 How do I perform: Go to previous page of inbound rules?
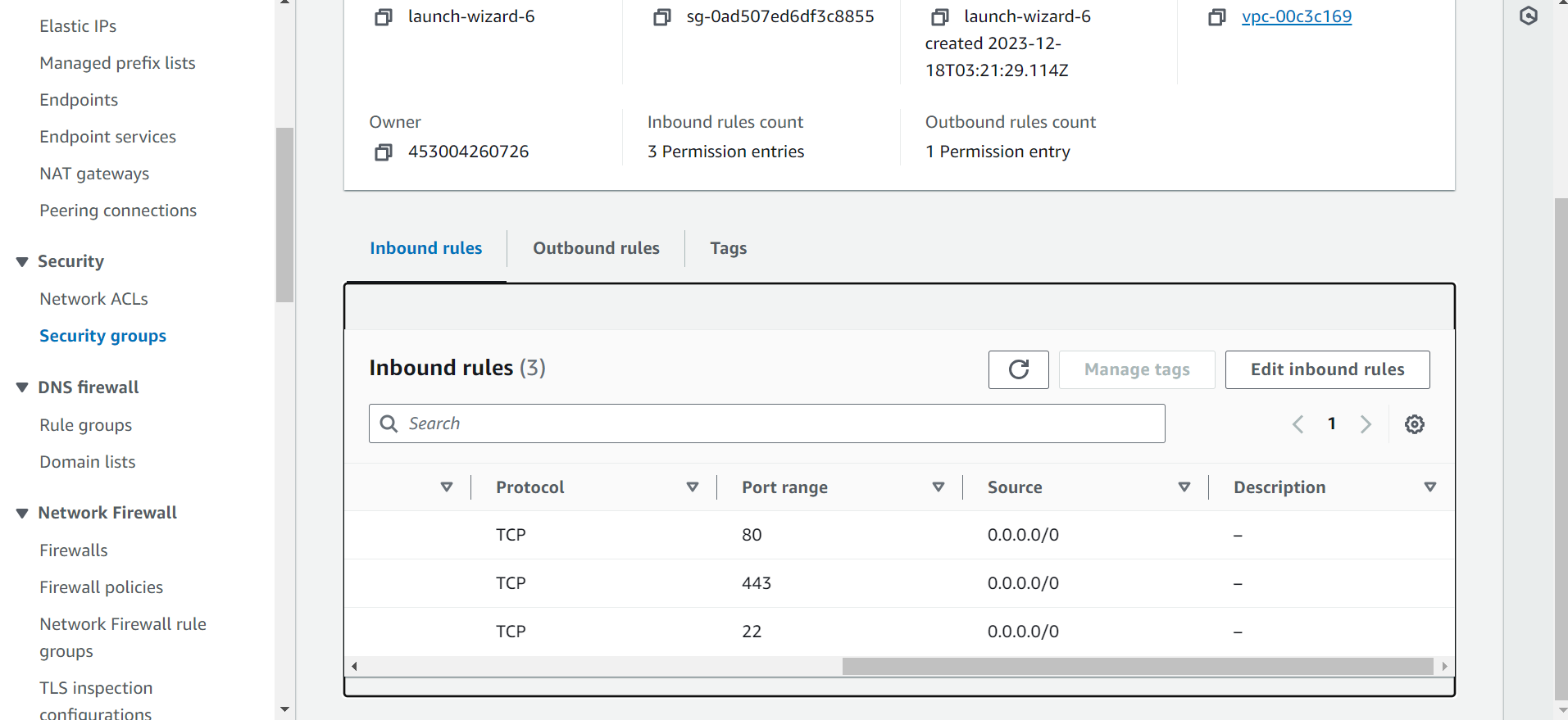coord(1298,424)
